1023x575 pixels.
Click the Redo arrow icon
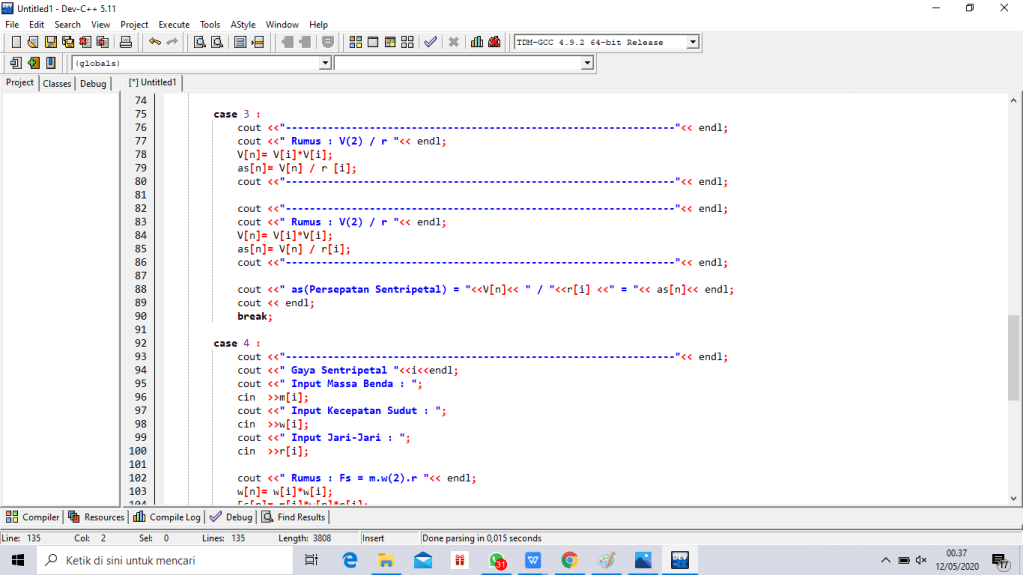[172, 42]
